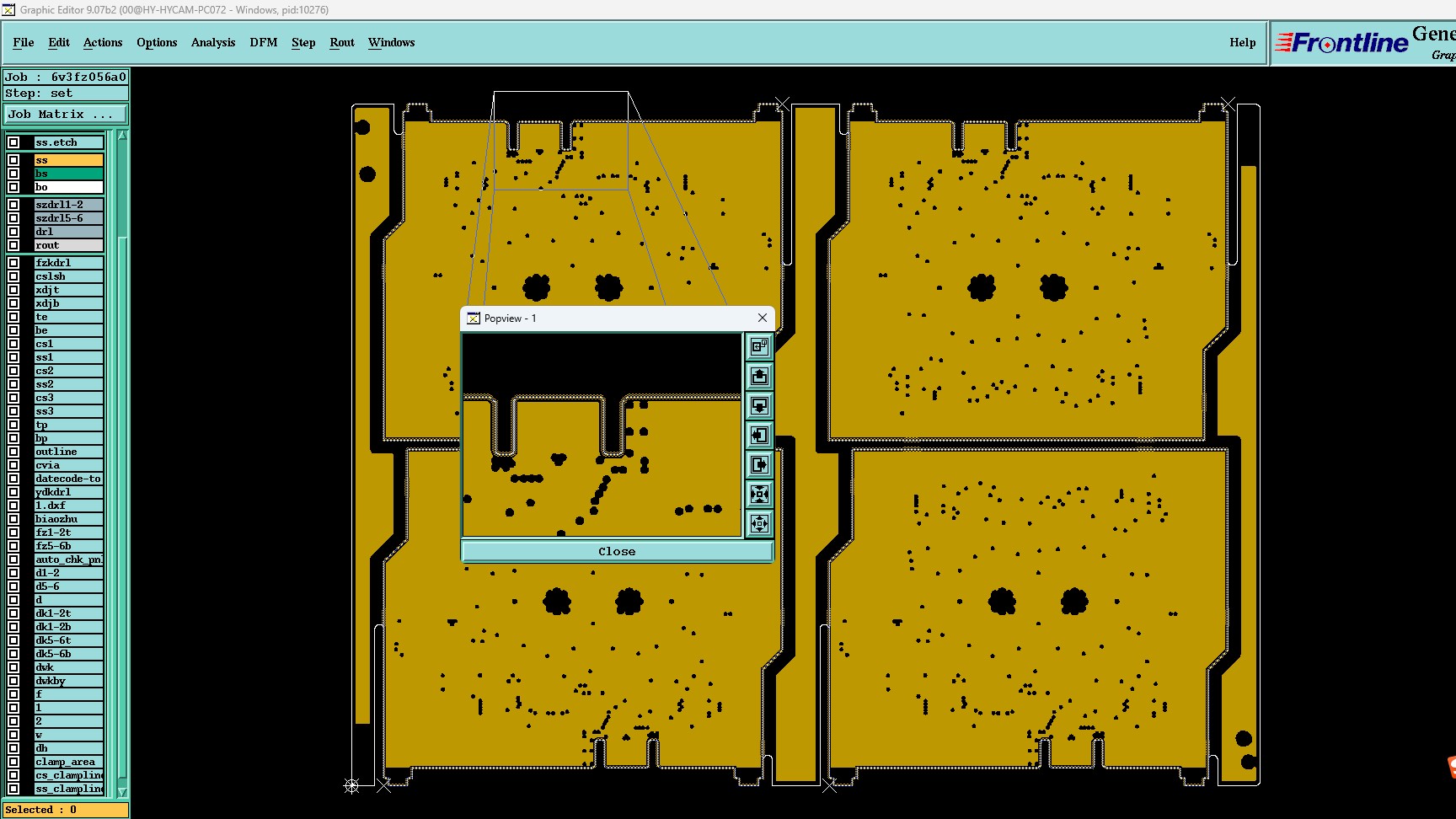Toggle visibility checkbox for layer drl
The width and height of the screenshot is (1456, 819).
click(x=13, y=232)
